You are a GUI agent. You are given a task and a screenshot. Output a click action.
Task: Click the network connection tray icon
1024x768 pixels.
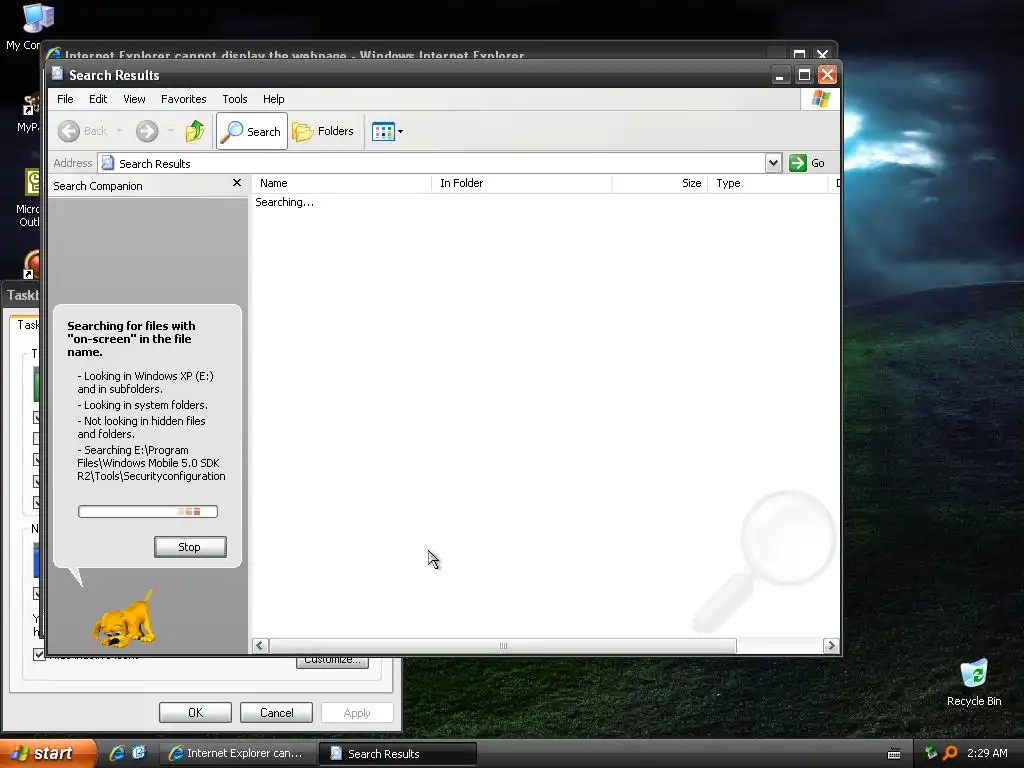click(x=931, y=753)
